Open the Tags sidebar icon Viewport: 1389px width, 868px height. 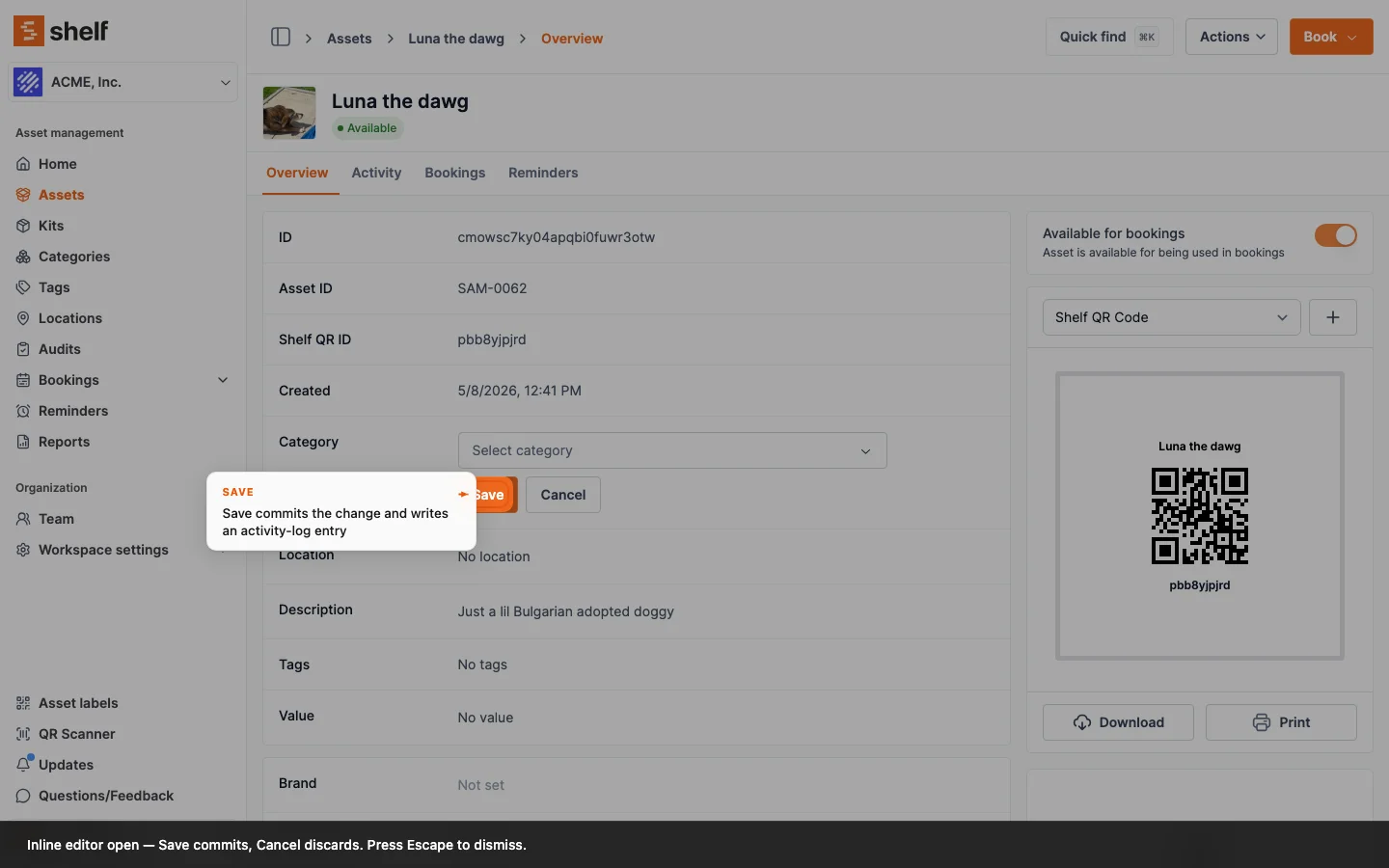click(23, 287)
